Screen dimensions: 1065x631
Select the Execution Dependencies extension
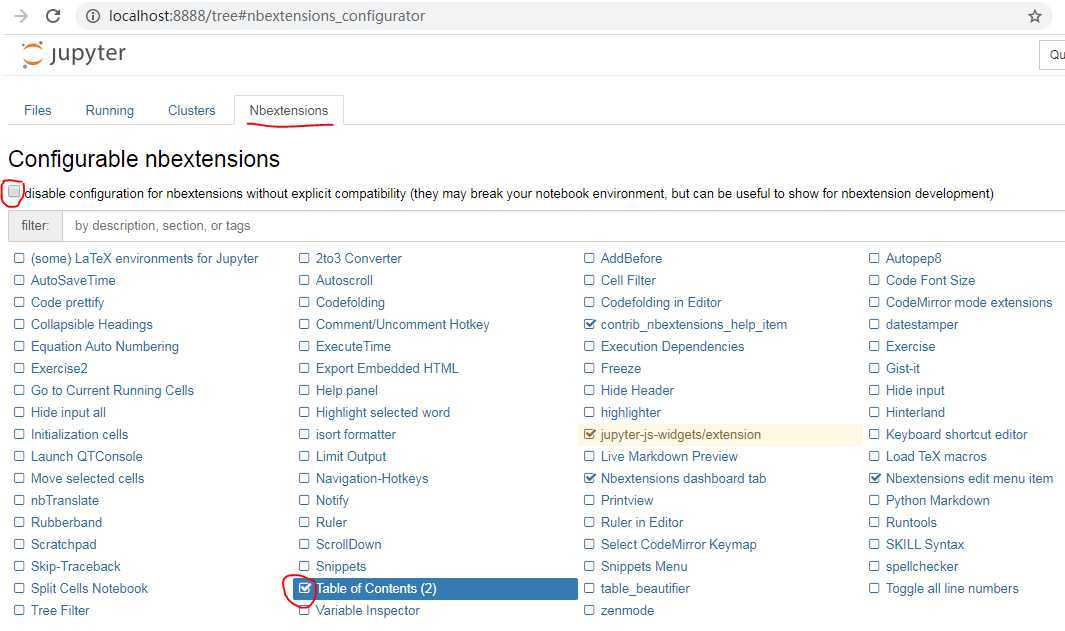(672, 346)
